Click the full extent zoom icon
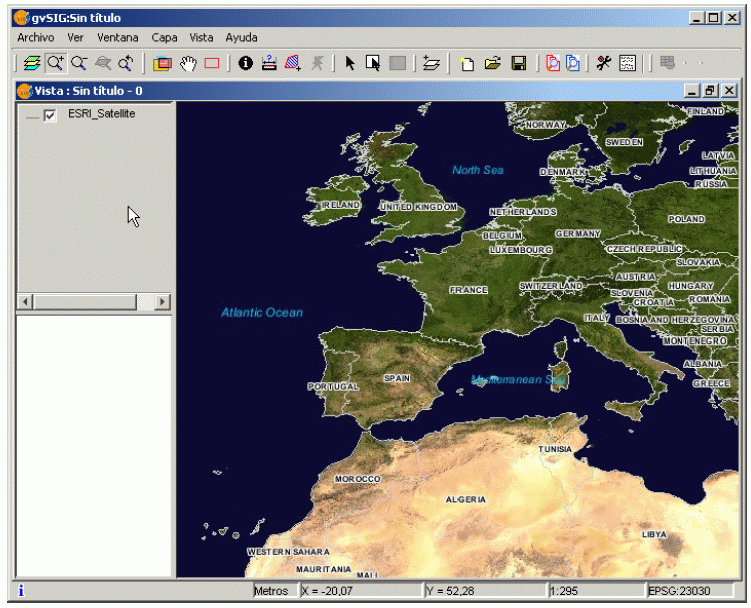This screenshot has width=751, height=608. (103, 63)
